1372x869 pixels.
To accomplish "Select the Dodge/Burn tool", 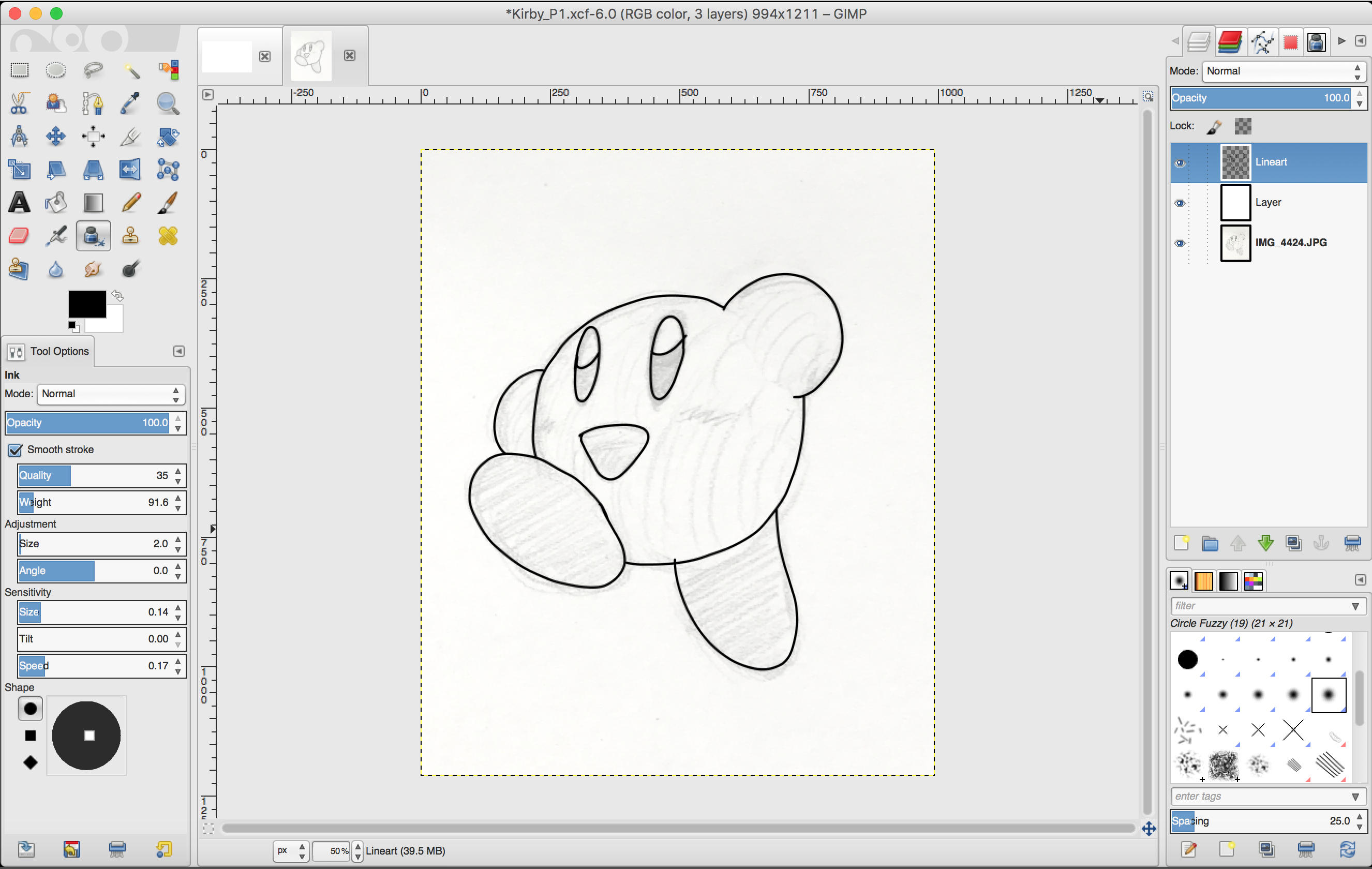I will point(130,268).
